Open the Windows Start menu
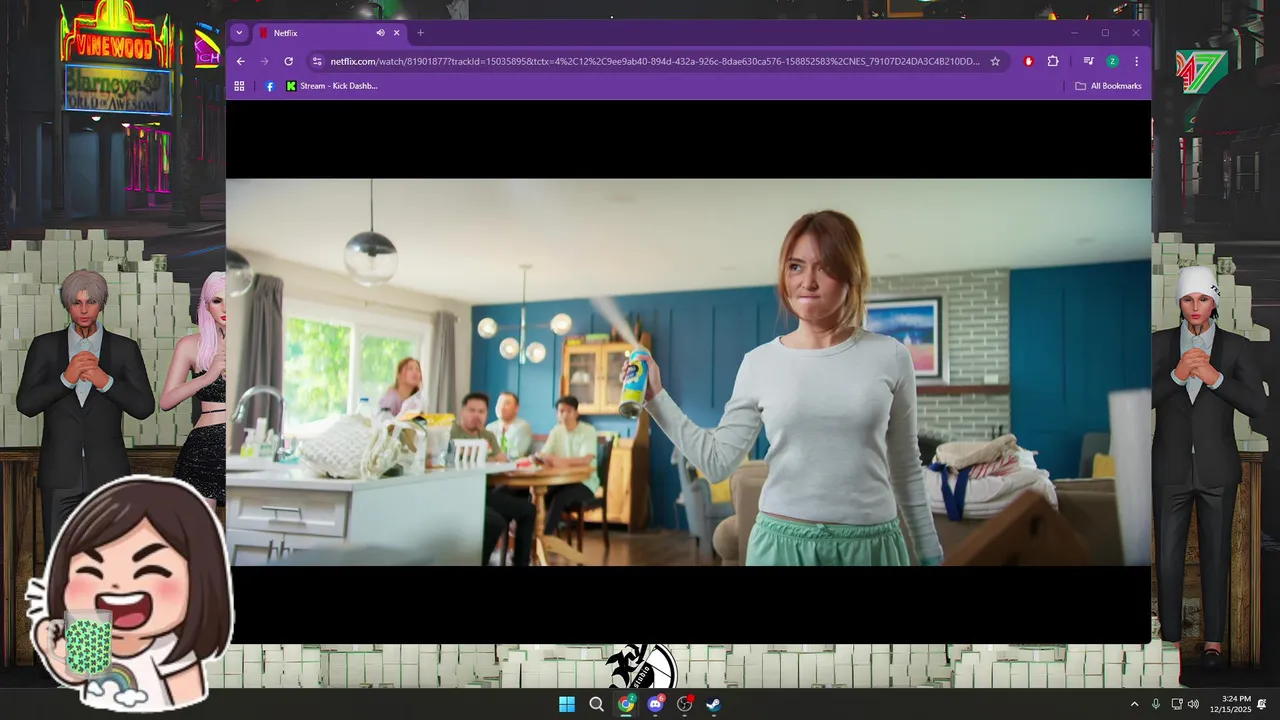1280x720 pixels. click(x=567, y=704)
